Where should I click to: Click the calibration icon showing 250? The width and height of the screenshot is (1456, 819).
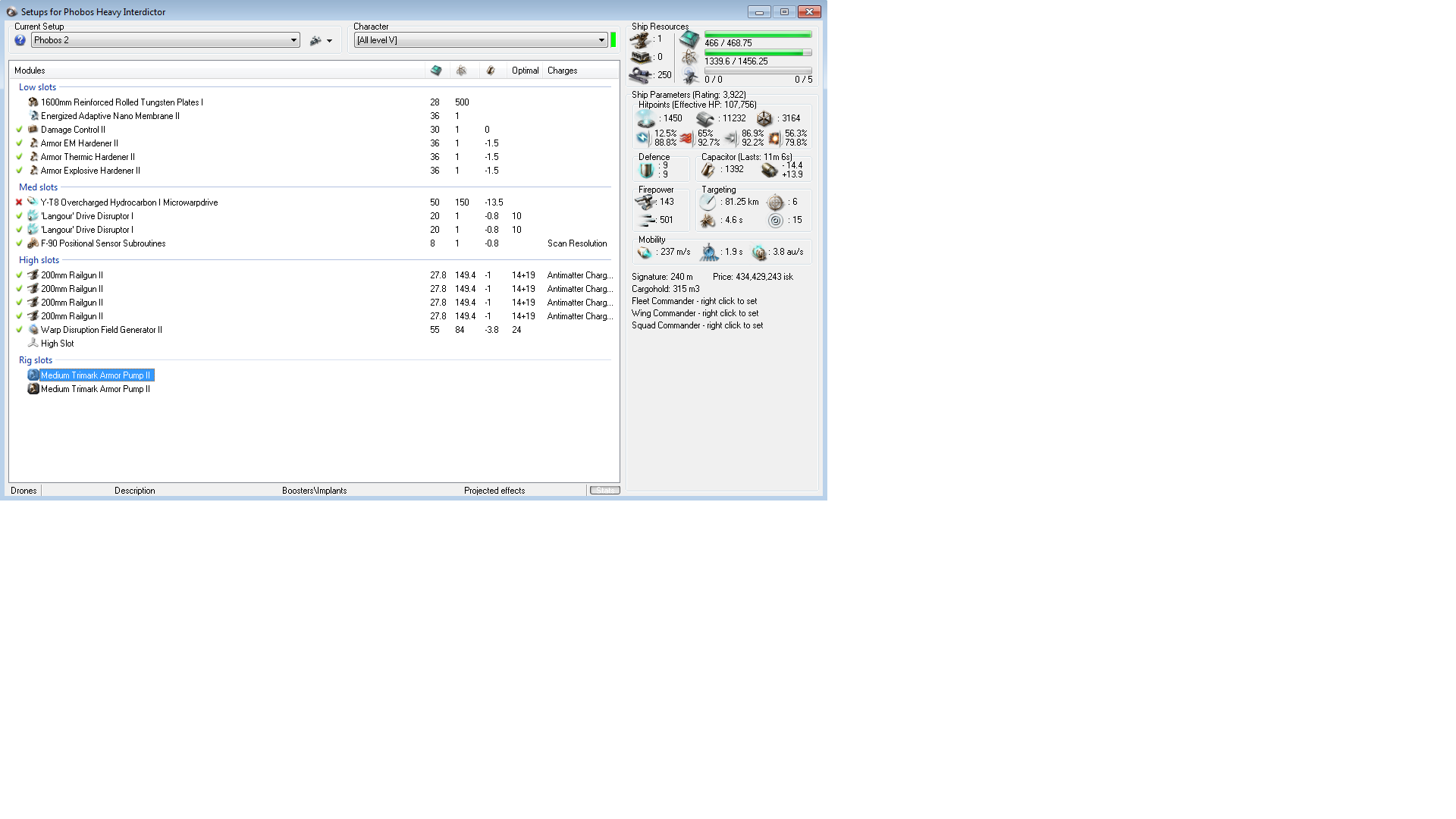tap(642, 76)
